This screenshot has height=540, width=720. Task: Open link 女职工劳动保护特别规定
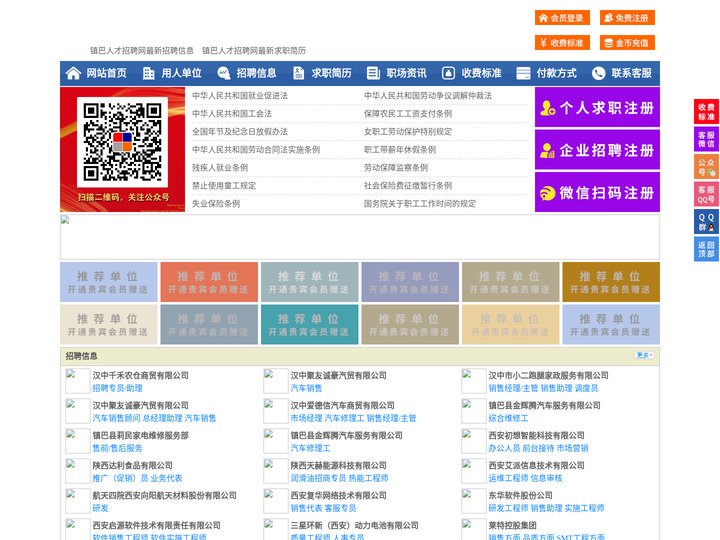tap(408, 131)
